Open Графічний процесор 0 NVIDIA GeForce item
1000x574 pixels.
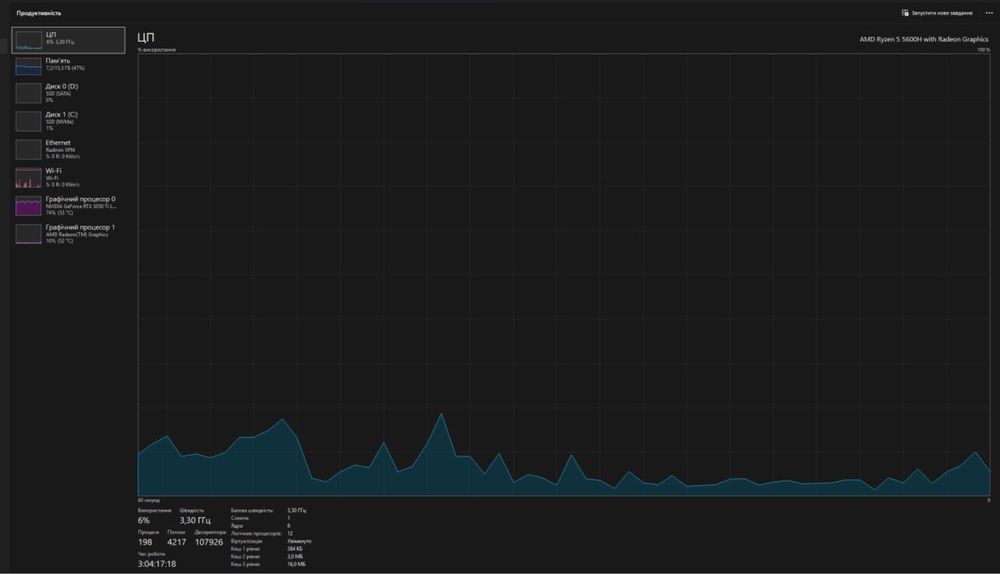pos(68,205)
